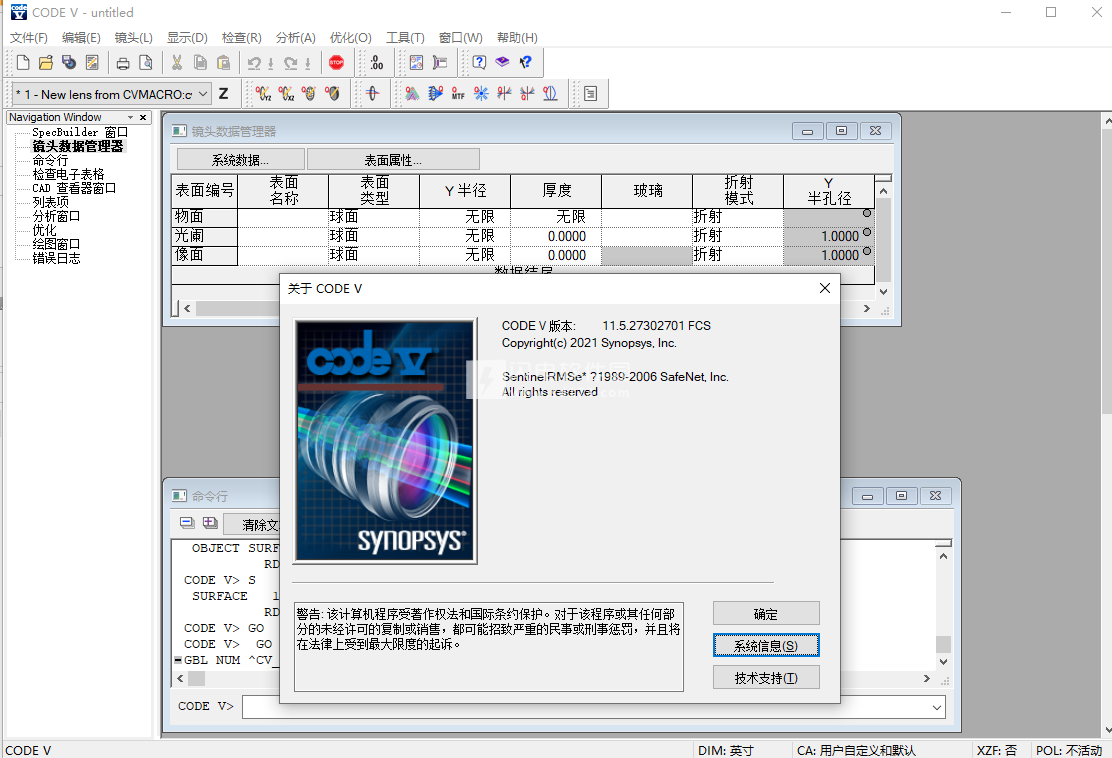This screenshot has height=758, width=1112.
Task: Click the Print icon in toolbar
Action: tap(123, 62)
